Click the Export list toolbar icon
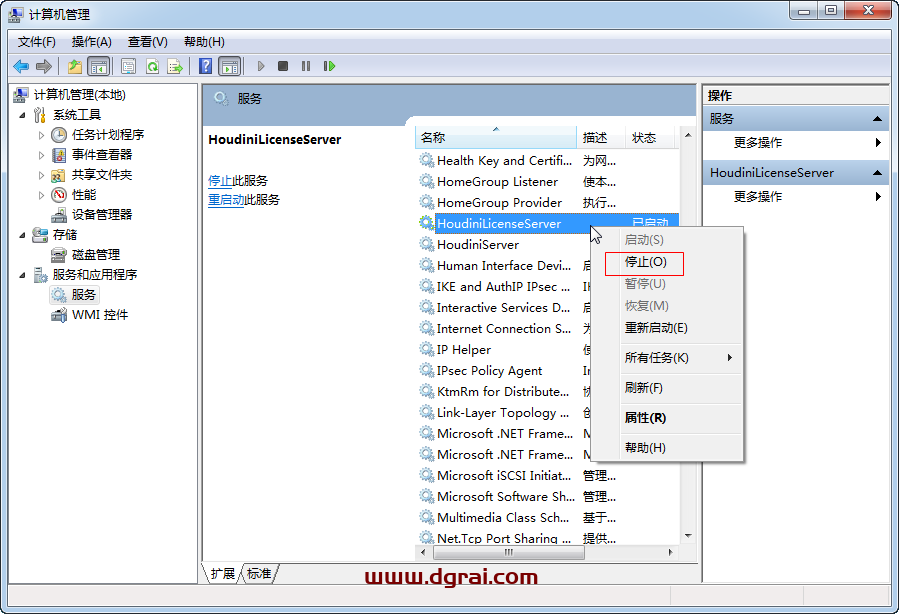Viewport: 899px width, 614px height. pyautogui.click(x=175, y=67)
